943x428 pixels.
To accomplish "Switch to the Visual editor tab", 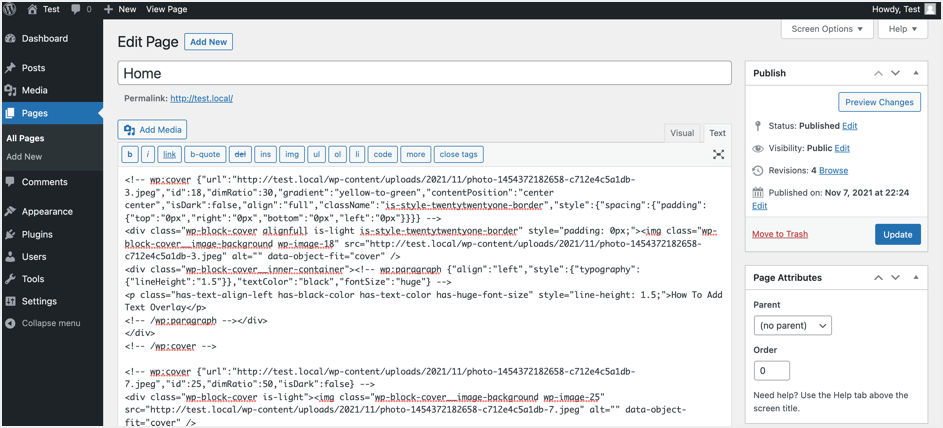I will [x=682, y=133].
